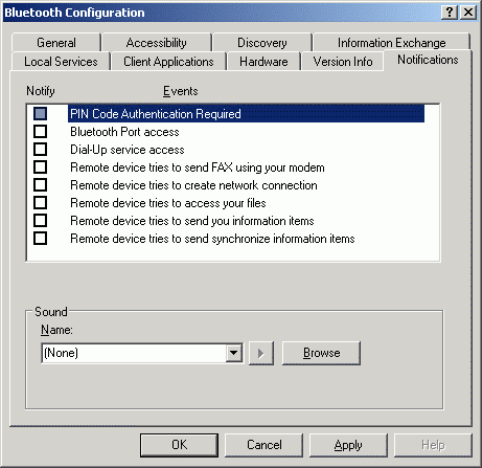This screenshot has width=482, height=468.
Task: Go to the Hardware tab
Action: coord(264,62)
